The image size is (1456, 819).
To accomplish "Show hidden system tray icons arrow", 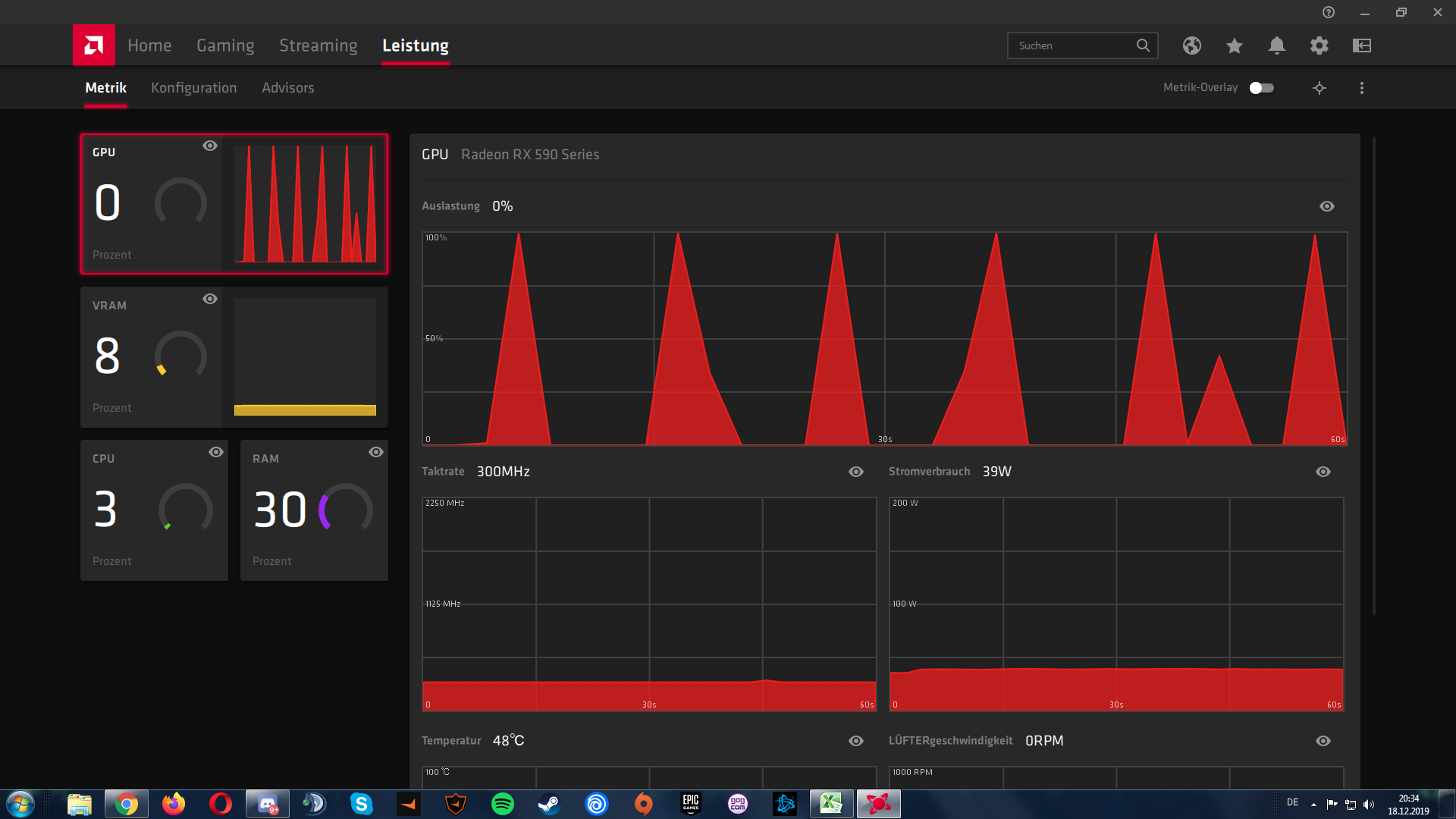I will click(x=1313, y=805).
